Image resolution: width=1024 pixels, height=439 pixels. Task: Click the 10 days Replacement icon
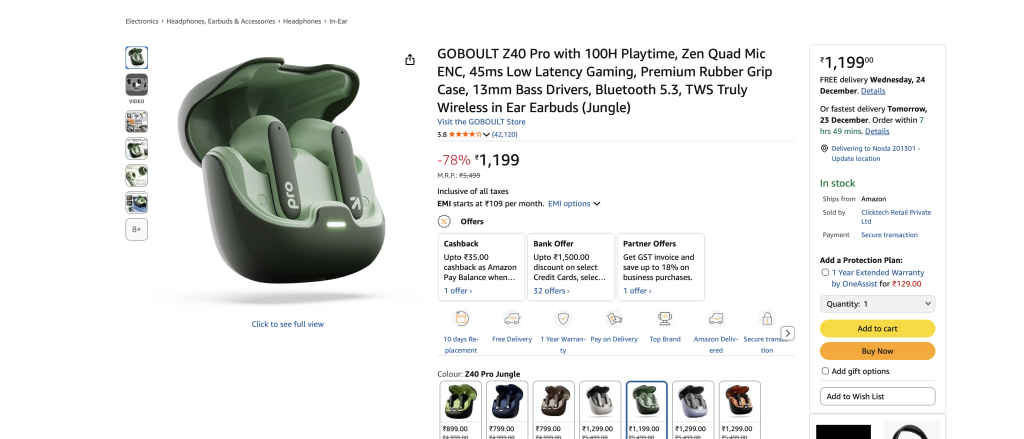(x=462, y=319)
